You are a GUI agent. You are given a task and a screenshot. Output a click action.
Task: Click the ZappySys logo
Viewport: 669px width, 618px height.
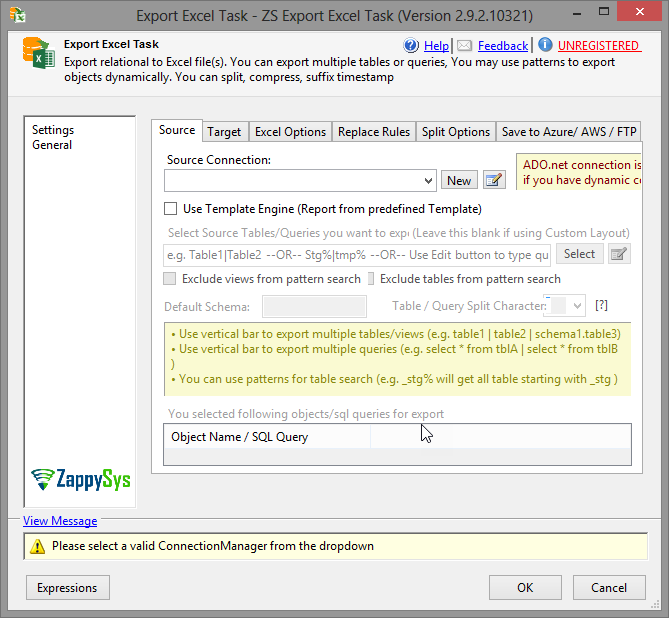coord(81,480)
